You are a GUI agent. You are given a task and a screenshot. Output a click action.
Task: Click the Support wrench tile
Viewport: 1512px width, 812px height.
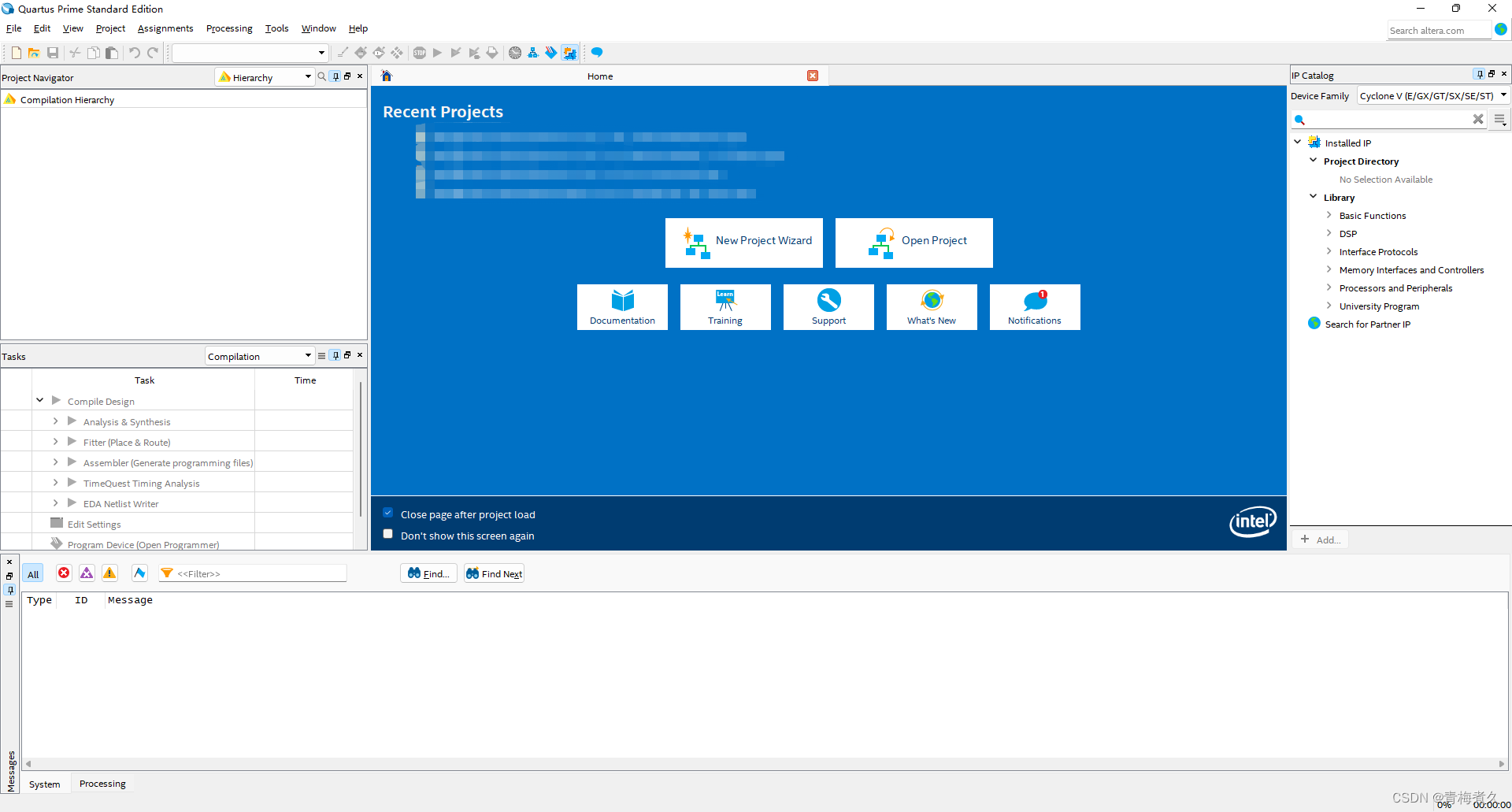pos(828,307)
